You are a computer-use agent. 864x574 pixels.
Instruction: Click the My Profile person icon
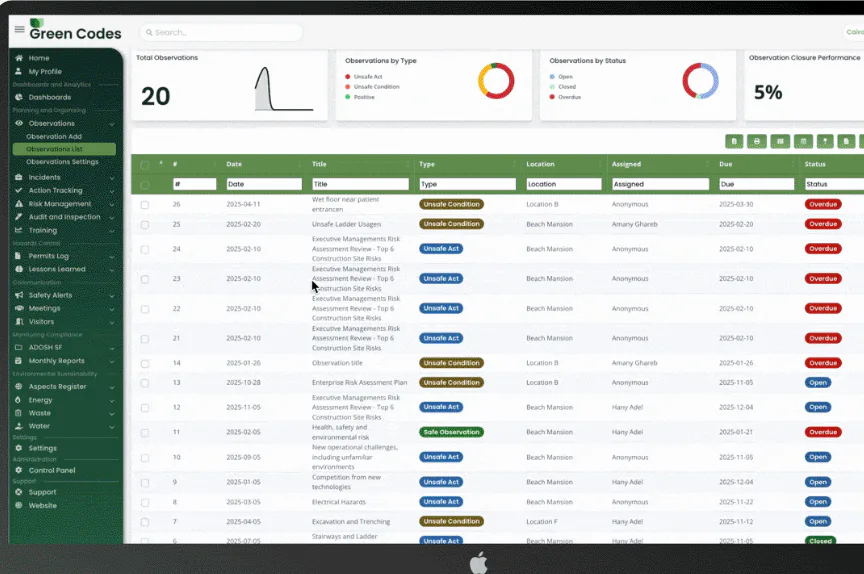19,71
